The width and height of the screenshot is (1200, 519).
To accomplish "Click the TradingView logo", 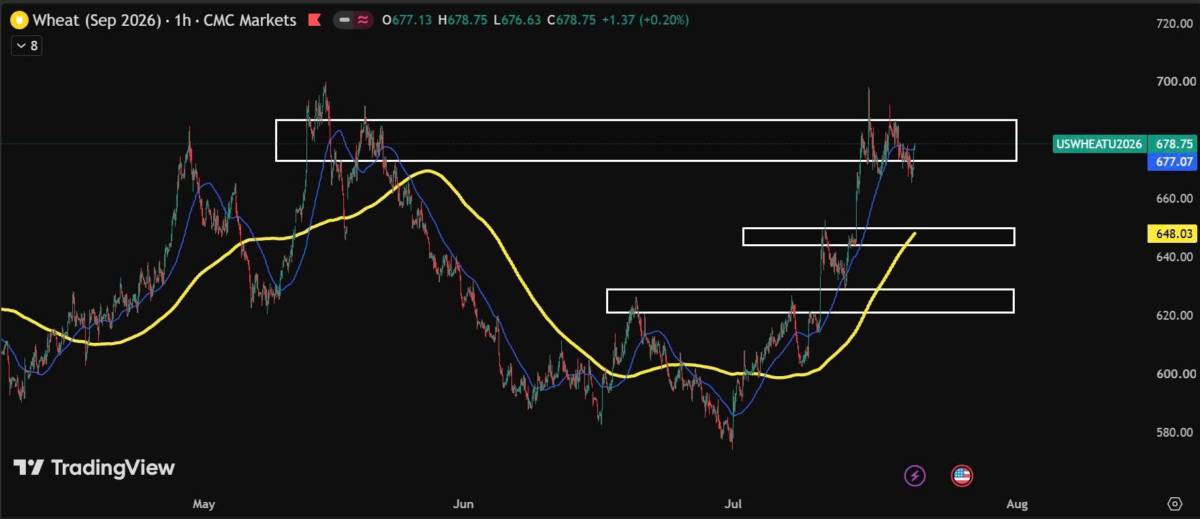I will tap(94, 467).
